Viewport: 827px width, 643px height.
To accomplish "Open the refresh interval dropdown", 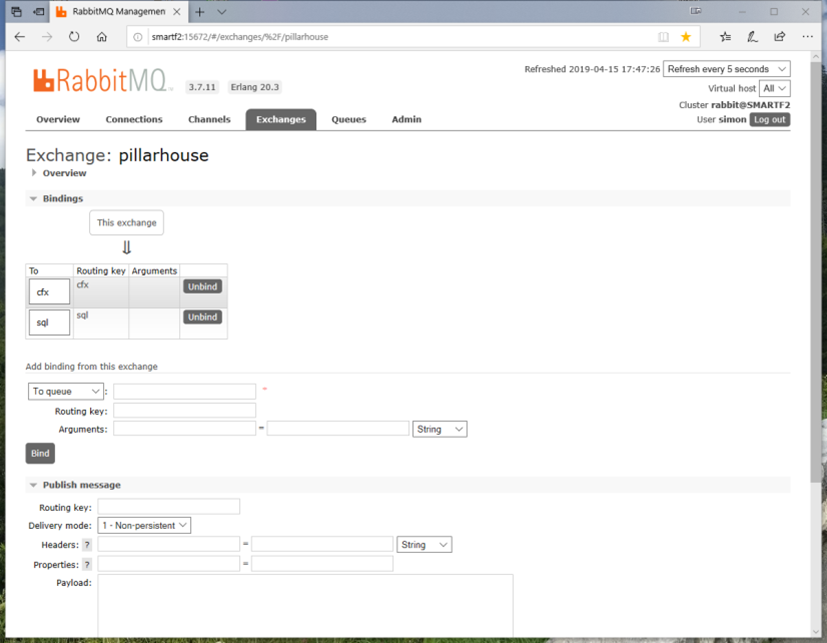I will [726, 69].
